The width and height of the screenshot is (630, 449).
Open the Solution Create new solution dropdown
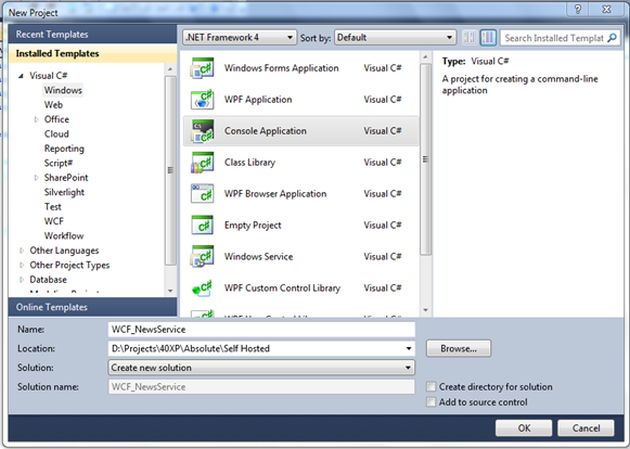(x=262, y=367)
